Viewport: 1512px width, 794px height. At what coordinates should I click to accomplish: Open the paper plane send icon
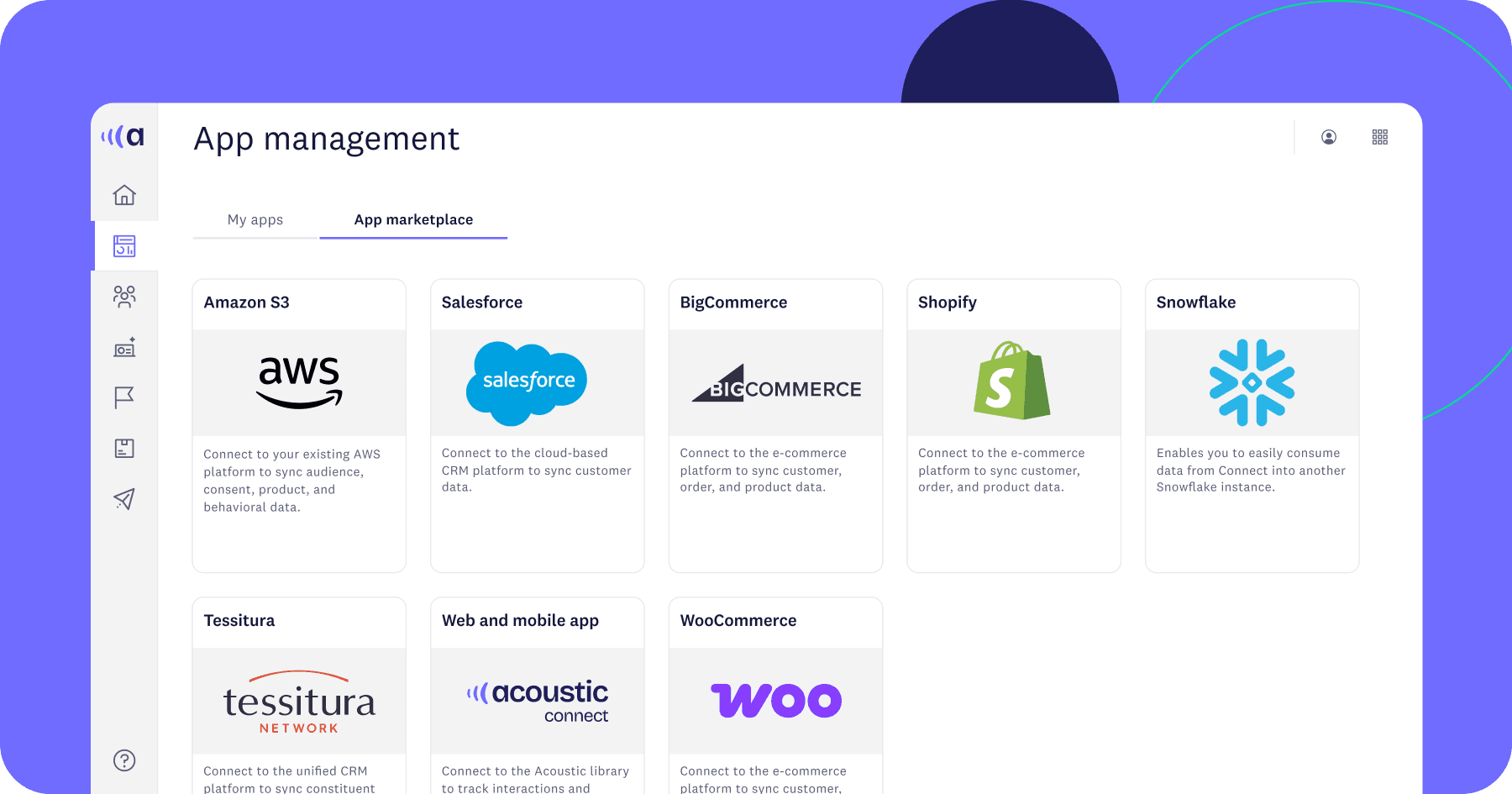(124, 499)
